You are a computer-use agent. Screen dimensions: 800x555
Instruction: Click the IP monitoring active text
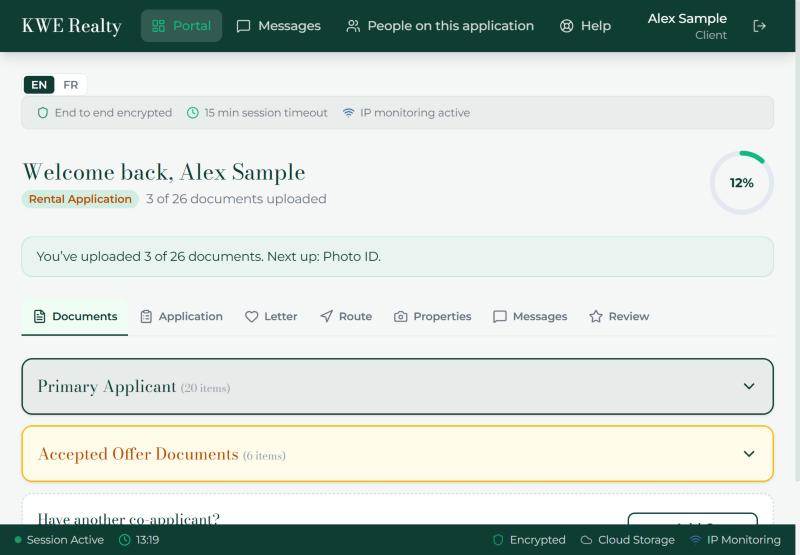coord(415,113)
